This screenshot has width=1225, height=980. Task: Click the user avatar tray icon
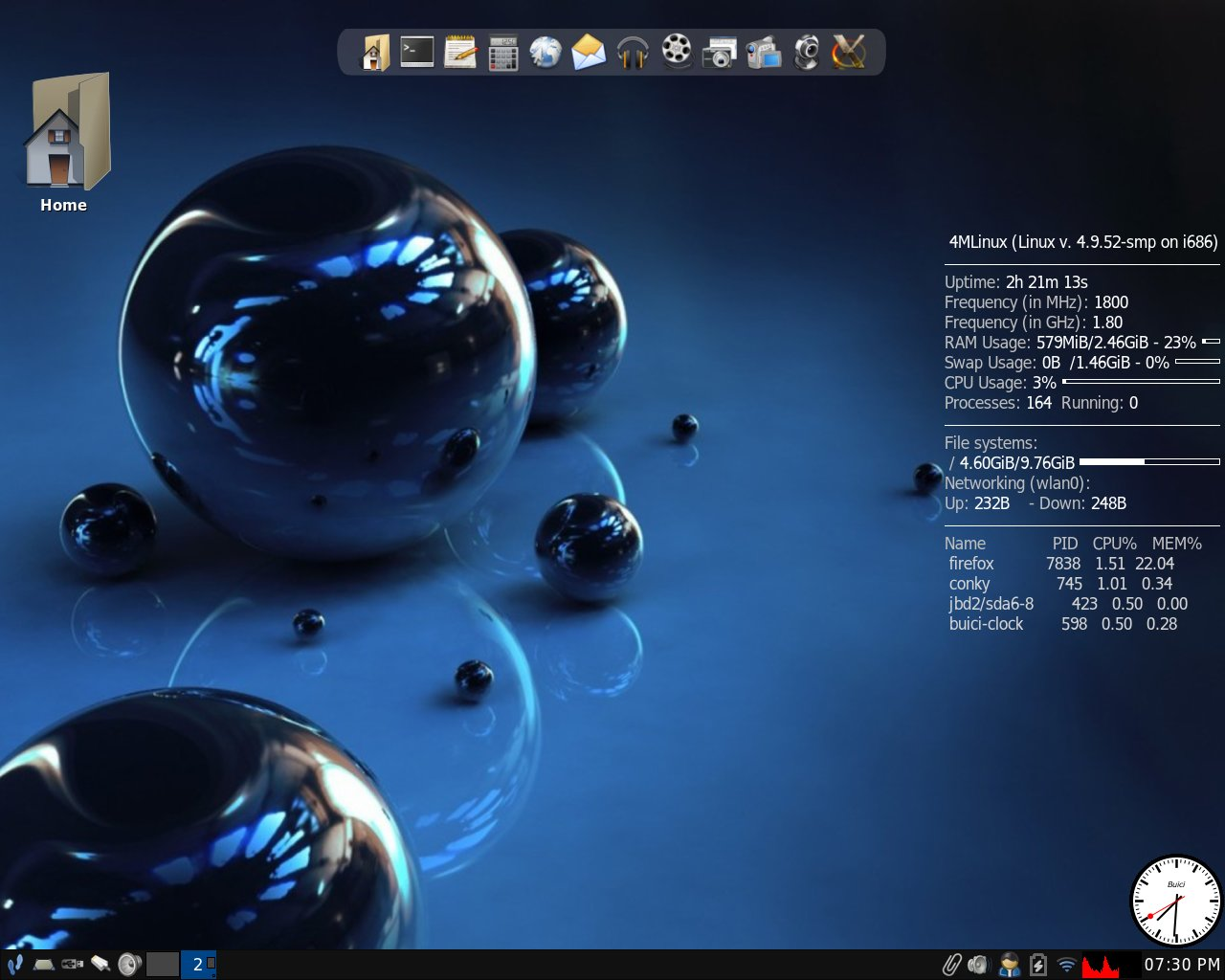(1009, 964)
